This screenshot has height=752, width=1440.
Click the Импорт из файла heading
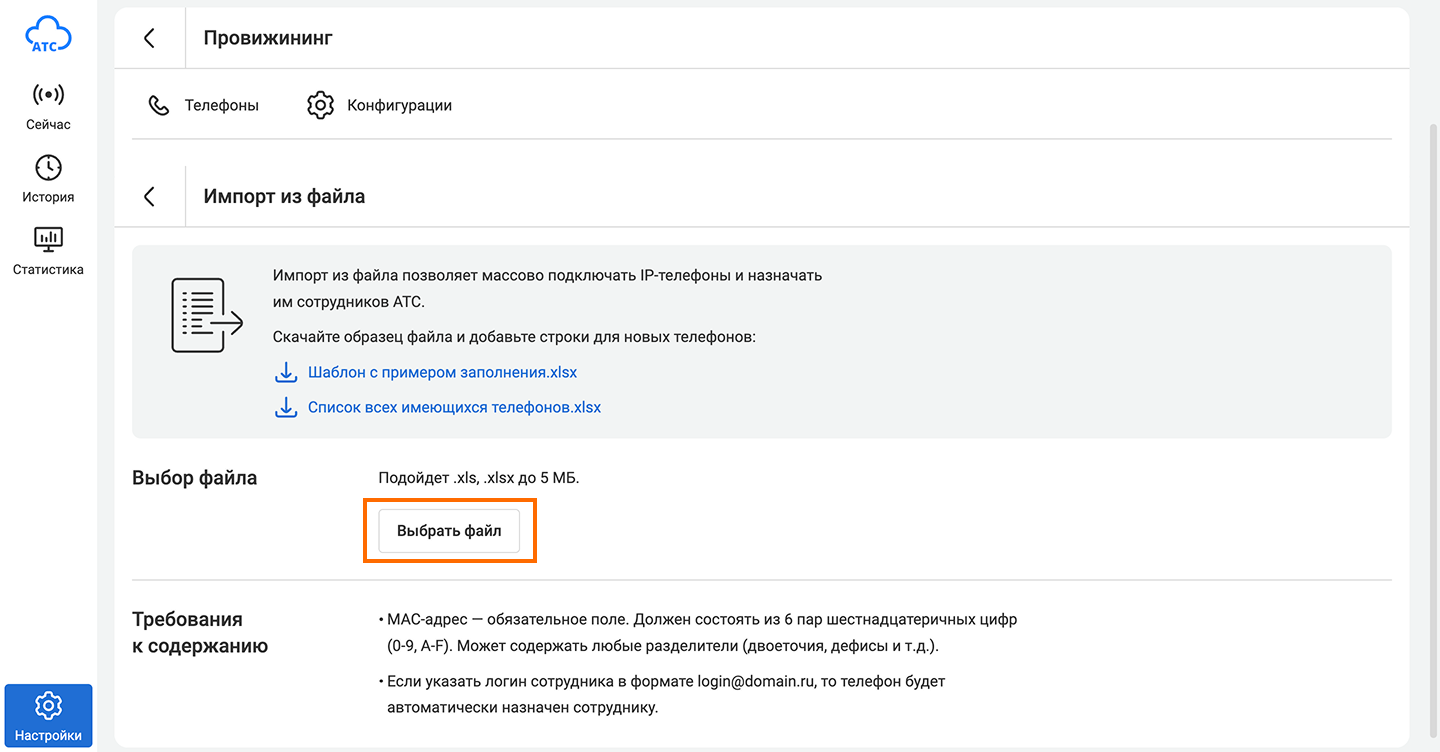[x=284, y=196]
